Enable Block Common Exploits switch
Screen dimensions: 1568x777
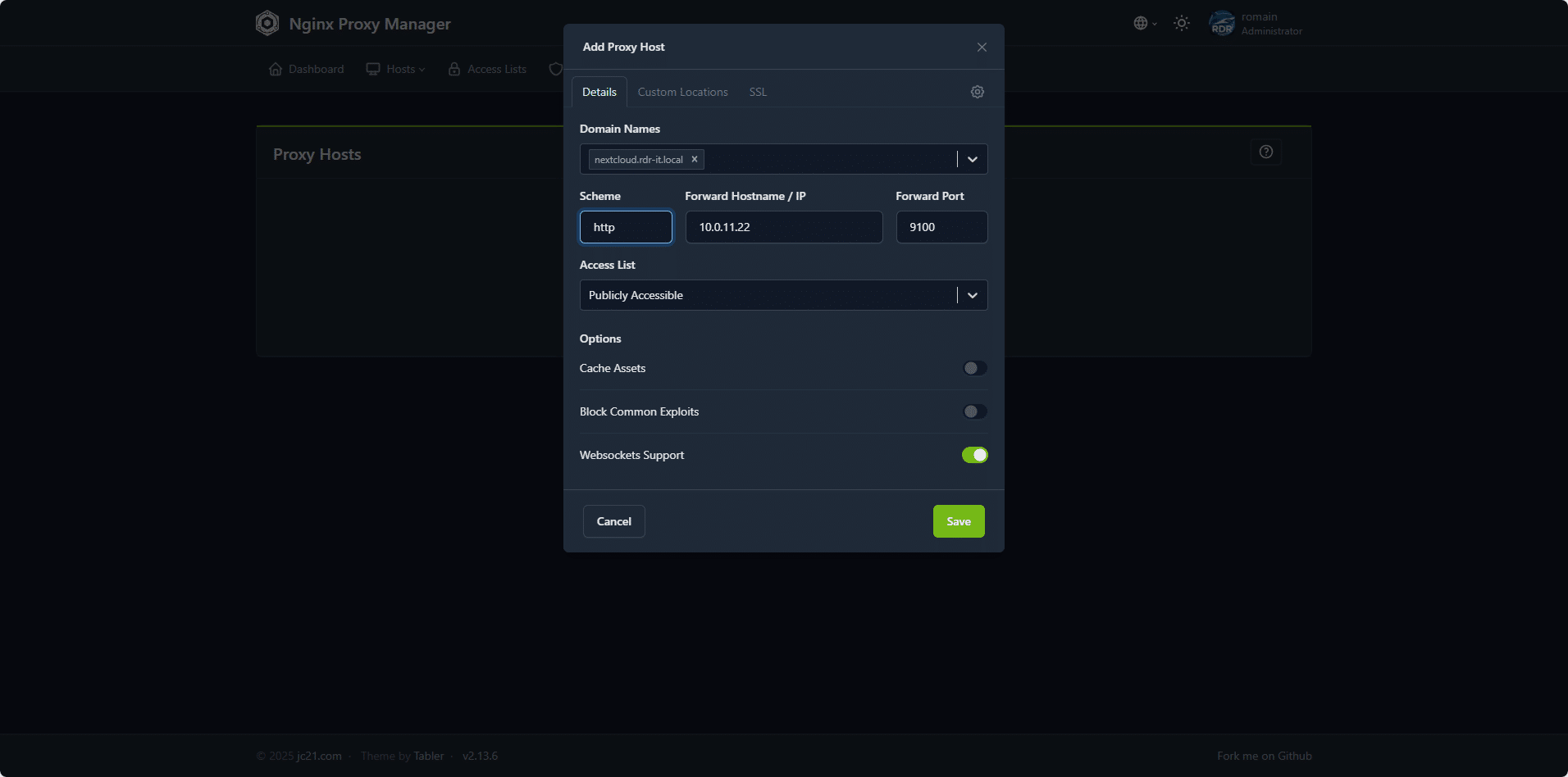click(x=974, y=411)
